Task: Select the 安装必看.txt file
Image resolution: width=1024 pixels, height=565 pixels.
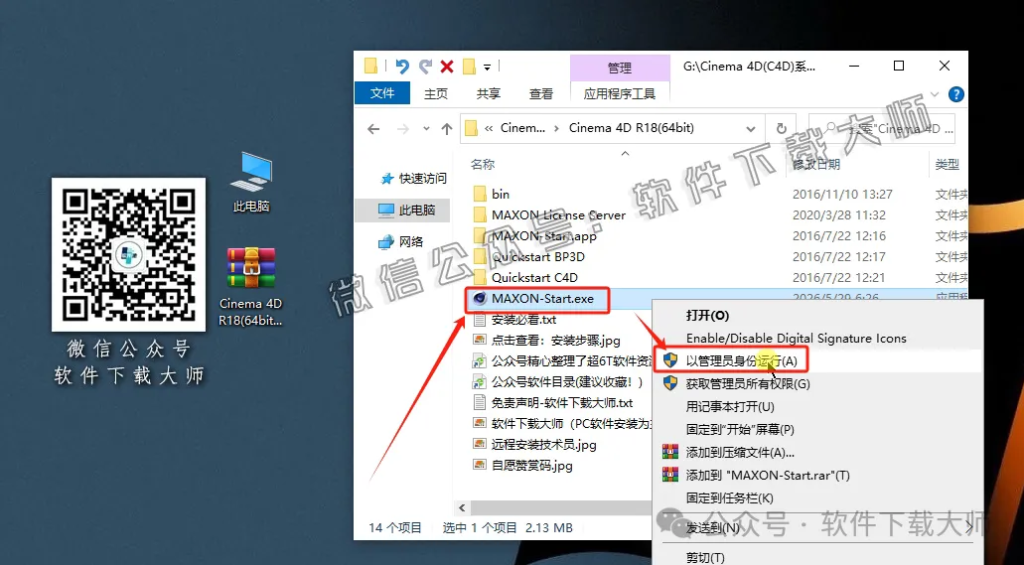Action: point(515,319)
